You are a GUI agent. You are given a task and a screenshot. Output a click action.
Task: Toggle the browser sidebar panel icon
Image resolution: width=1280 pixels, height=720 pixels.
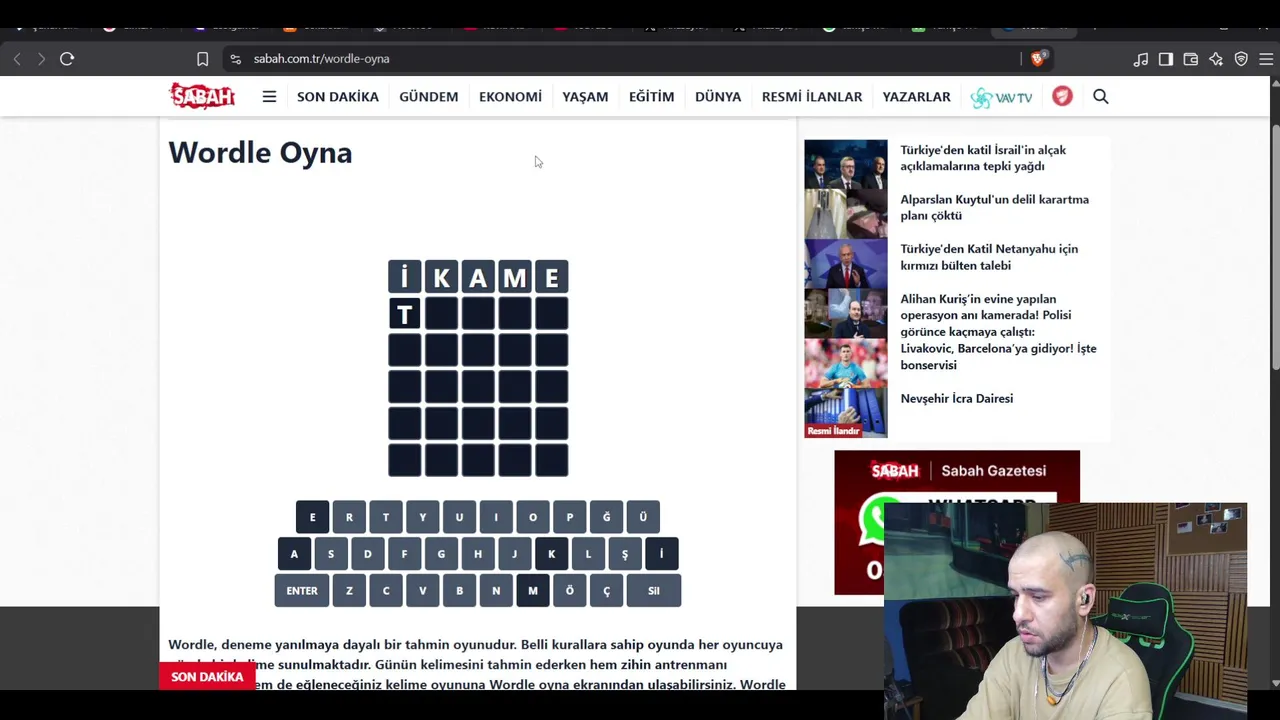[1166, 59]
